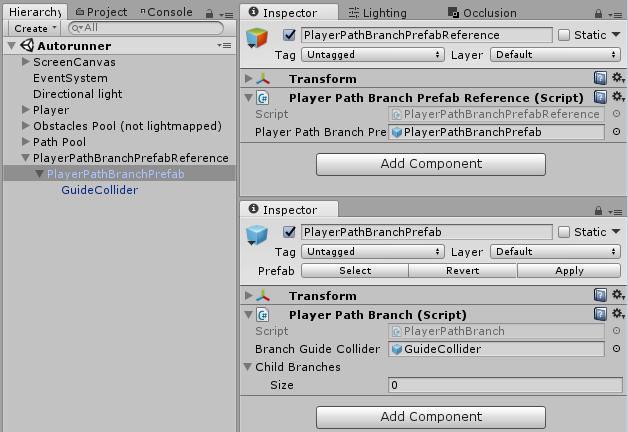The image size is (628, 432).
Task: Switch to the Project tab
Action: (x=101, y=12)
